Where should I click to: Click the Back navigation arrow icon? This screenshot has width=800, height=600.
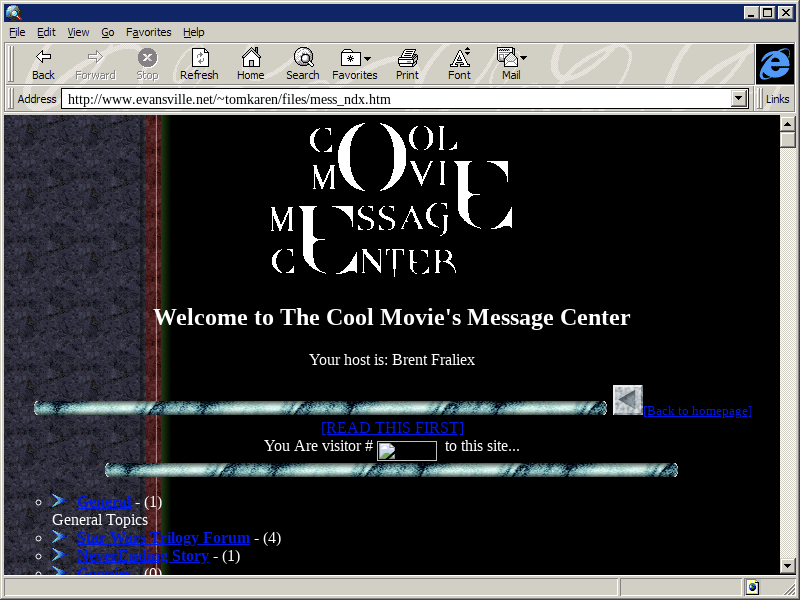pos(43,58)
